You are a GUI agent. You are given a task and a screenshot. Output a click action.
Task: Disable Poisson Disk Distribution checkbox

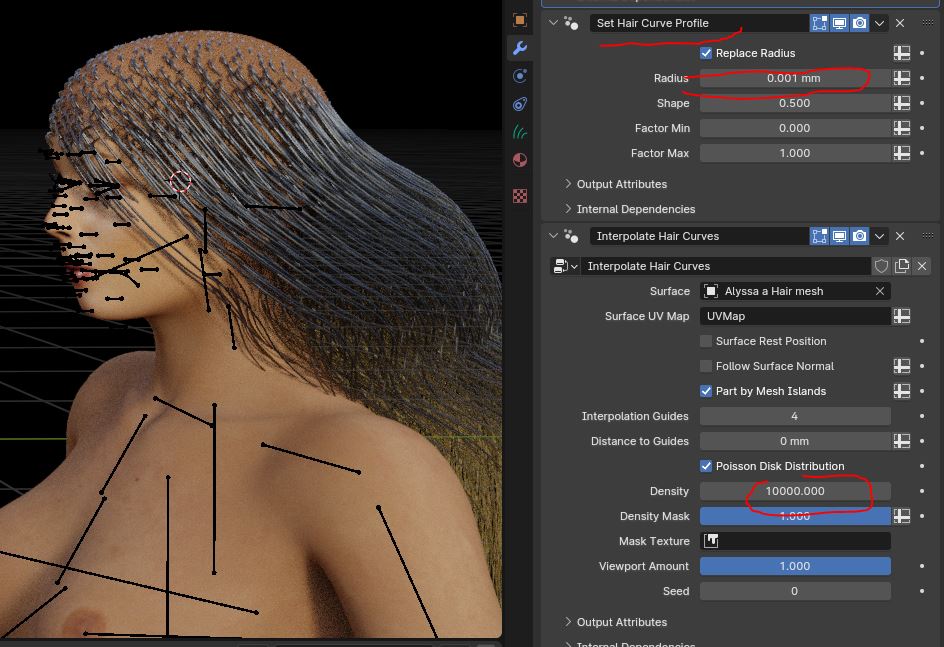coord(706,466)
